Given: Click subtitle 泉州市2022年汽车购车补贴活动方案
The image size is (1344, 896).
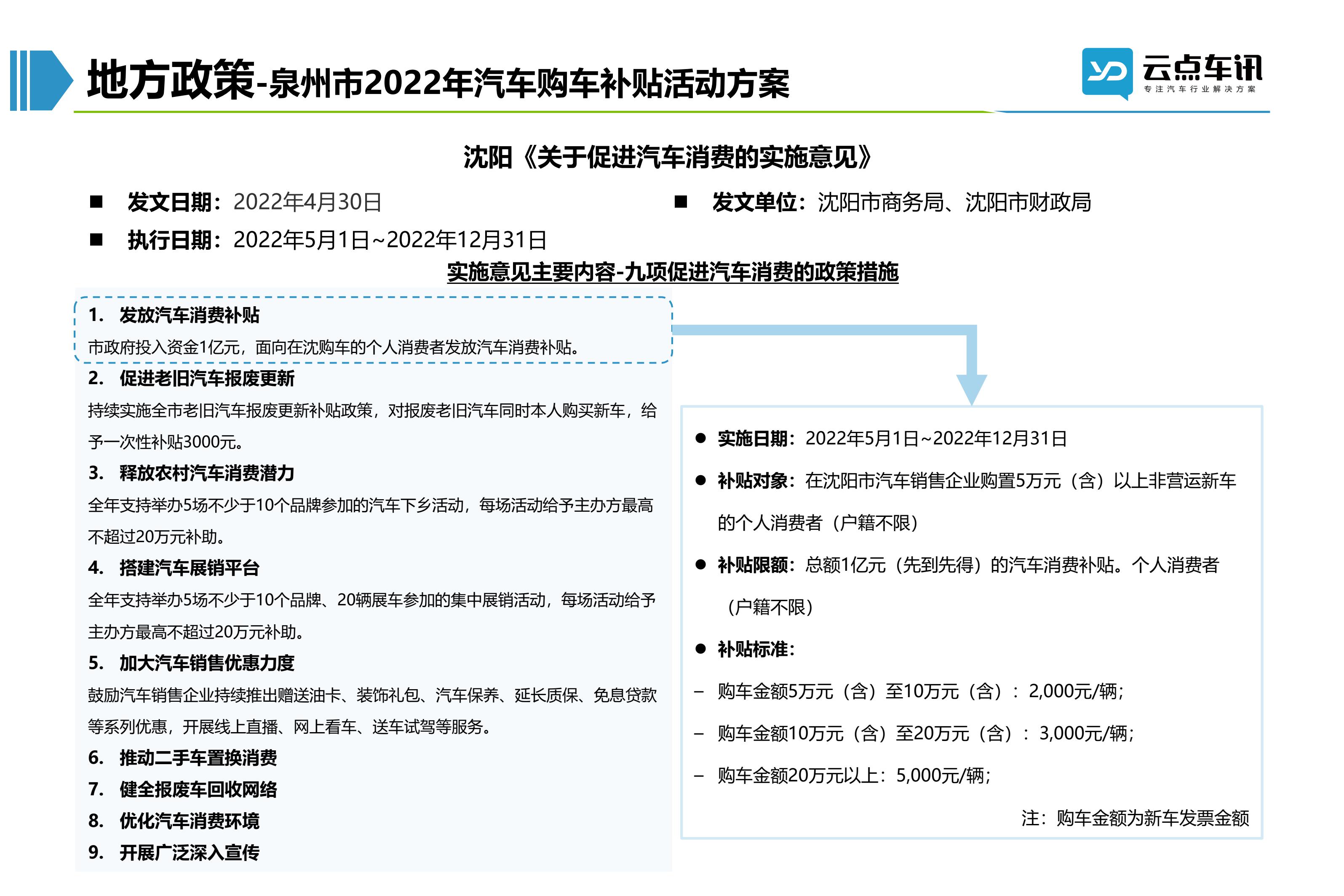Looking at the screenshot, I should tap(529, 83).
